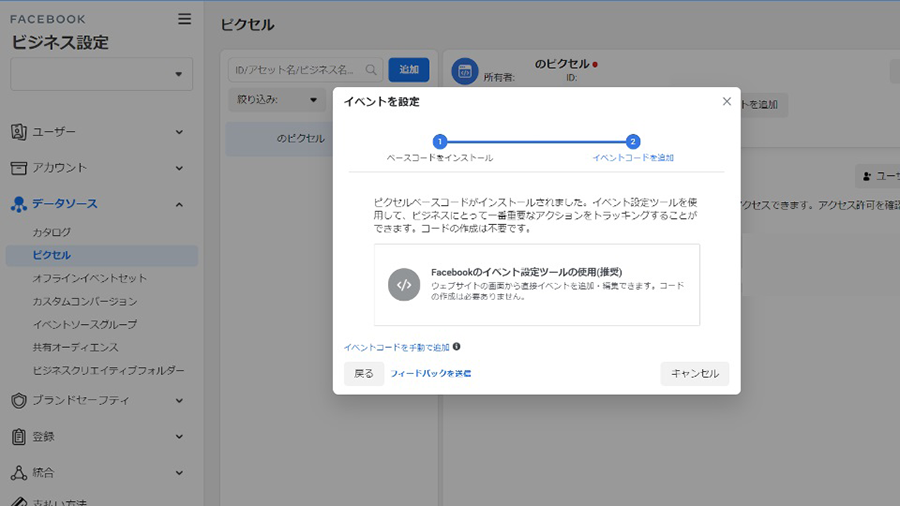Click the データソース sidebar icon
The height and width of the screenshot is (506, 900).
point(18,204)
